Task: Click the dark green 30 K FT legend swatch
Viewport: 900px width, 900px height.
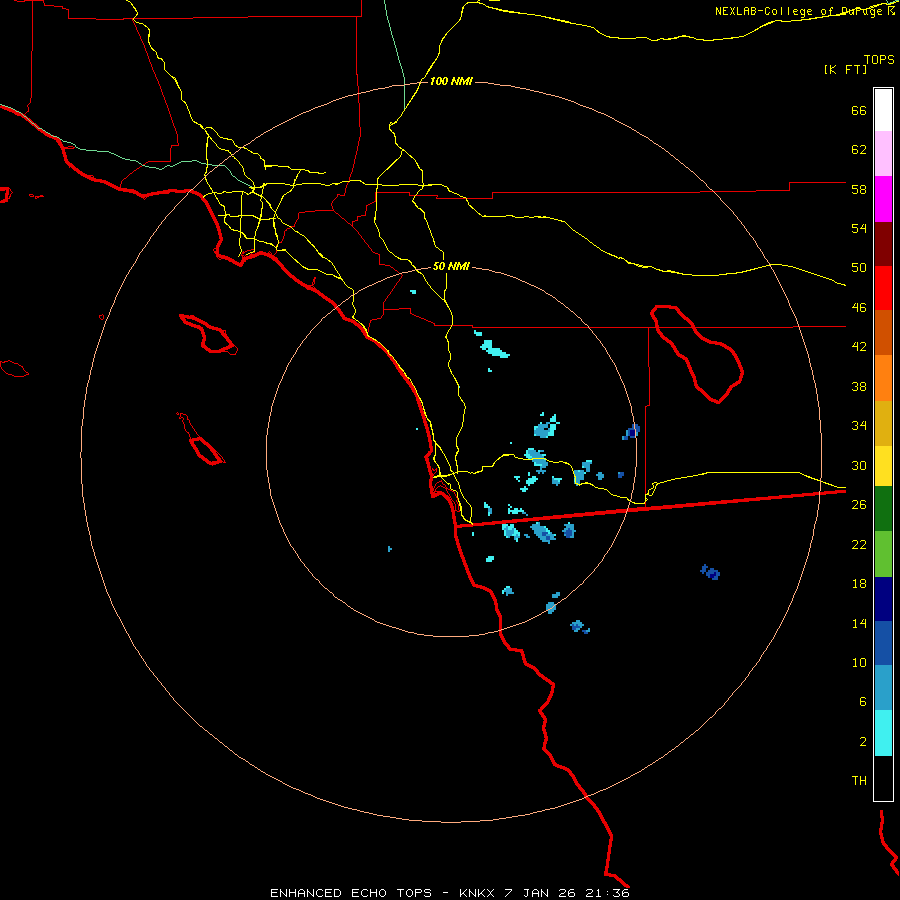Action: (883, 509)
